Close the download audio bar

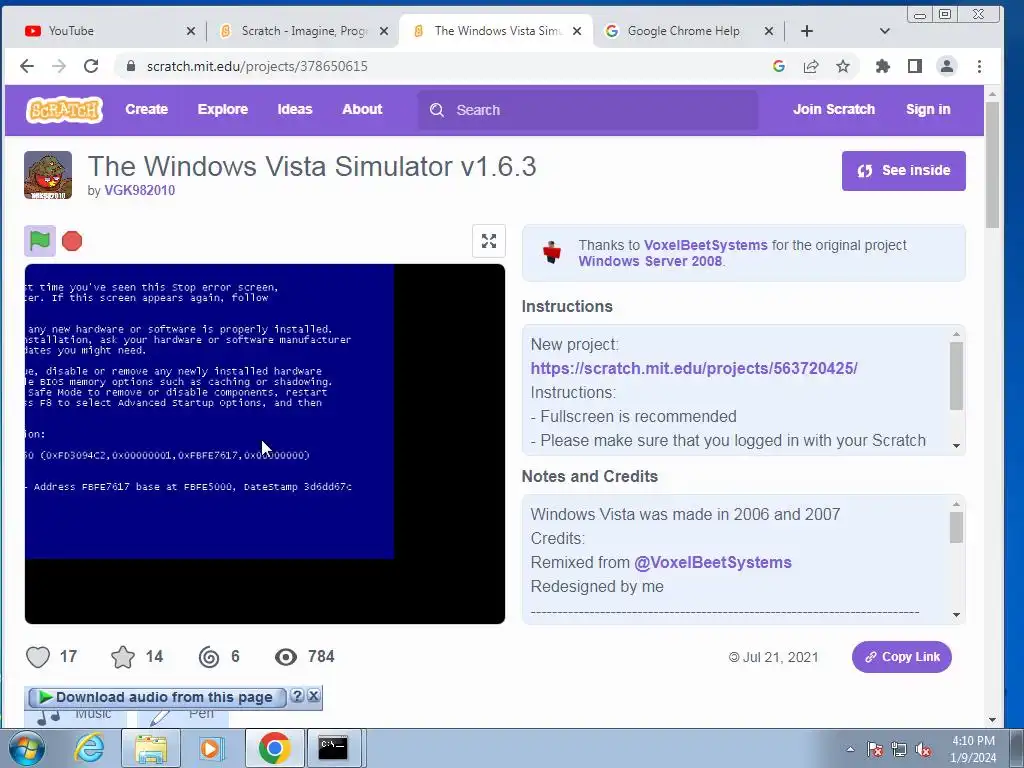[313, 696]
